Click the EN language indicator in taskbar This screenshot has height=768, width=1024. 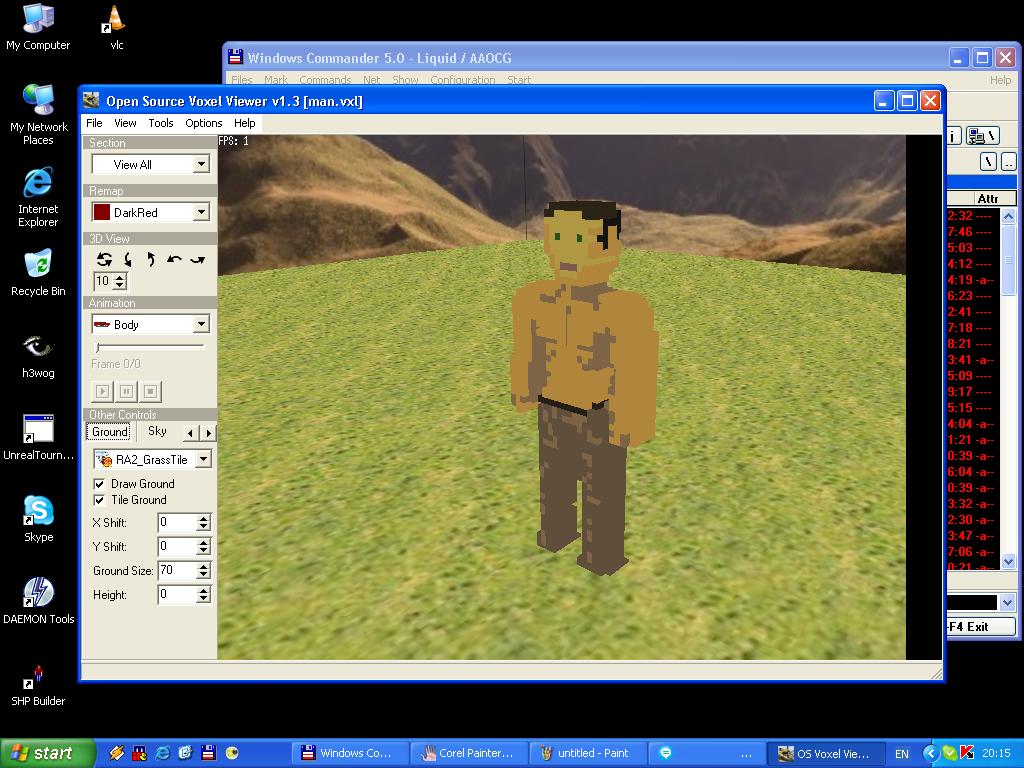click(x=902, y=754)
